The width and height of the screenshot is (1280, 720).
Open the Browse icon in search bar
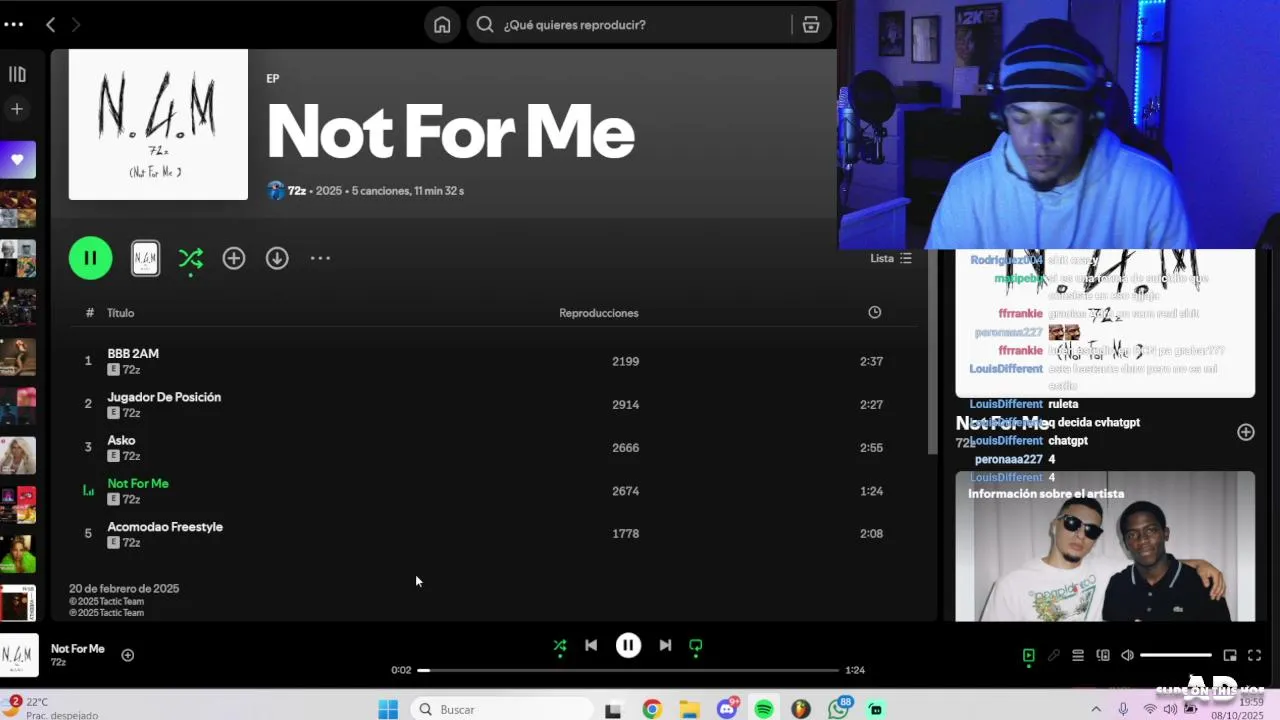tap(811, 24)
